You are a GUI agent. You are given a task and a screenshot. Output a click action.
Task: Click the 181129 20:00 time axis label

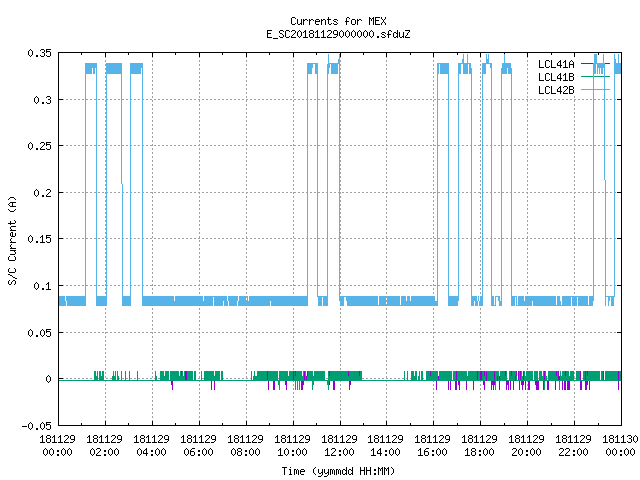(526, 446)
